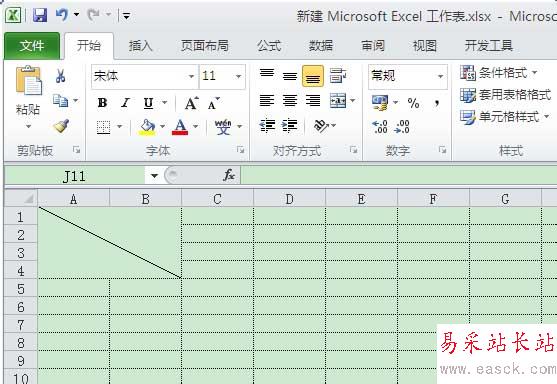
Task: Switch to the 开始 tab
Action: pos(89,45)
